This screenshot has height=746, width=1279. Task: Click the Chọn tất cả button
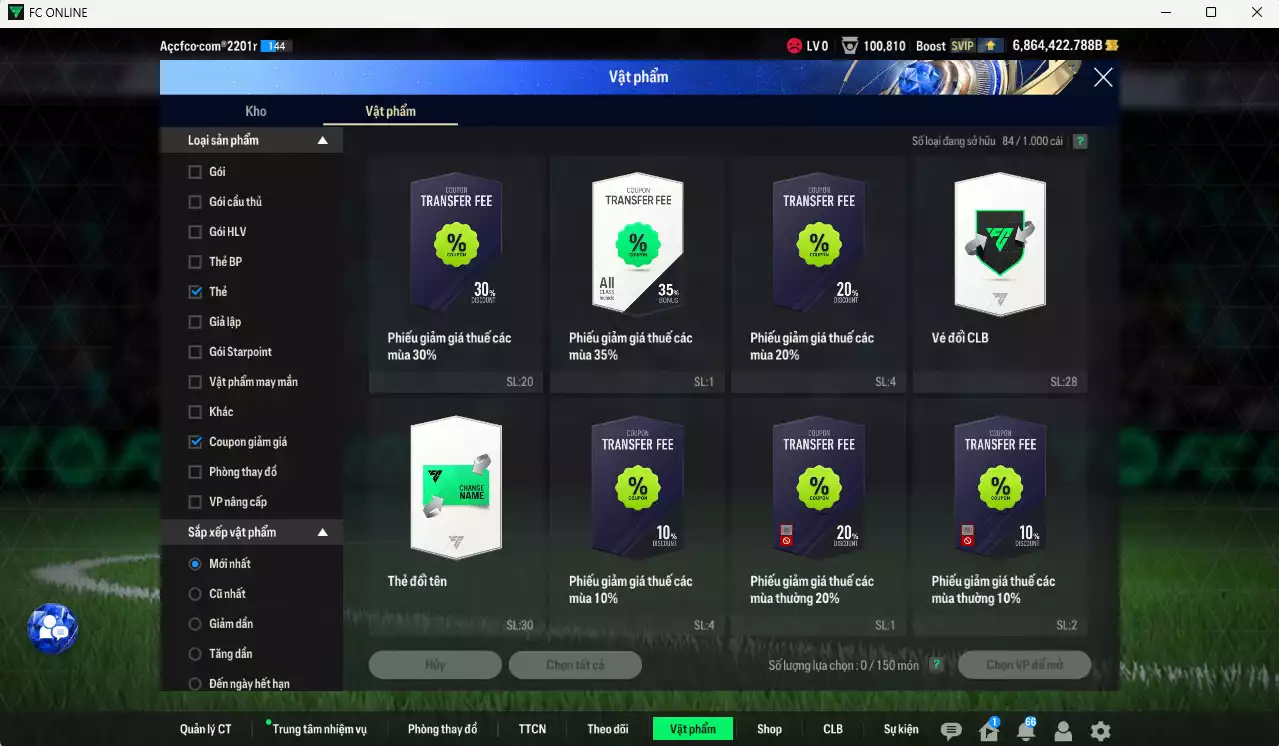click(x=575, y=665)
